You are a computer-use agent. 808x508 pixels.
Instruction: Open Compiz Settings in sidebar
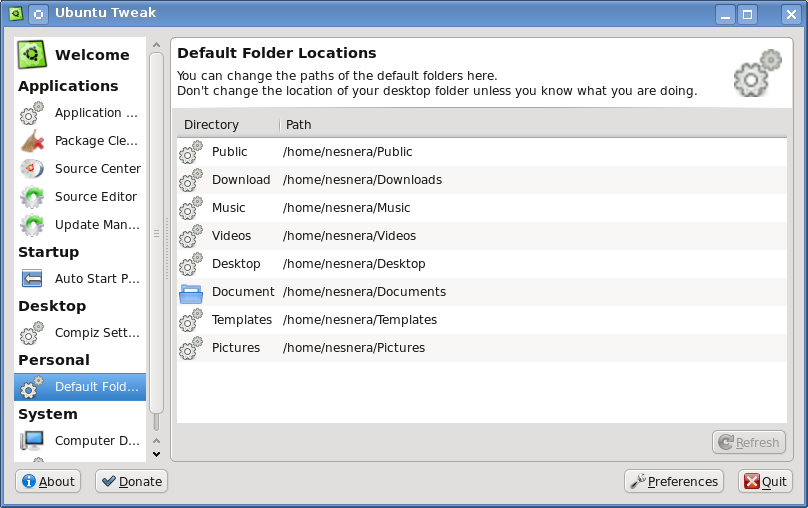pos(96,333)
